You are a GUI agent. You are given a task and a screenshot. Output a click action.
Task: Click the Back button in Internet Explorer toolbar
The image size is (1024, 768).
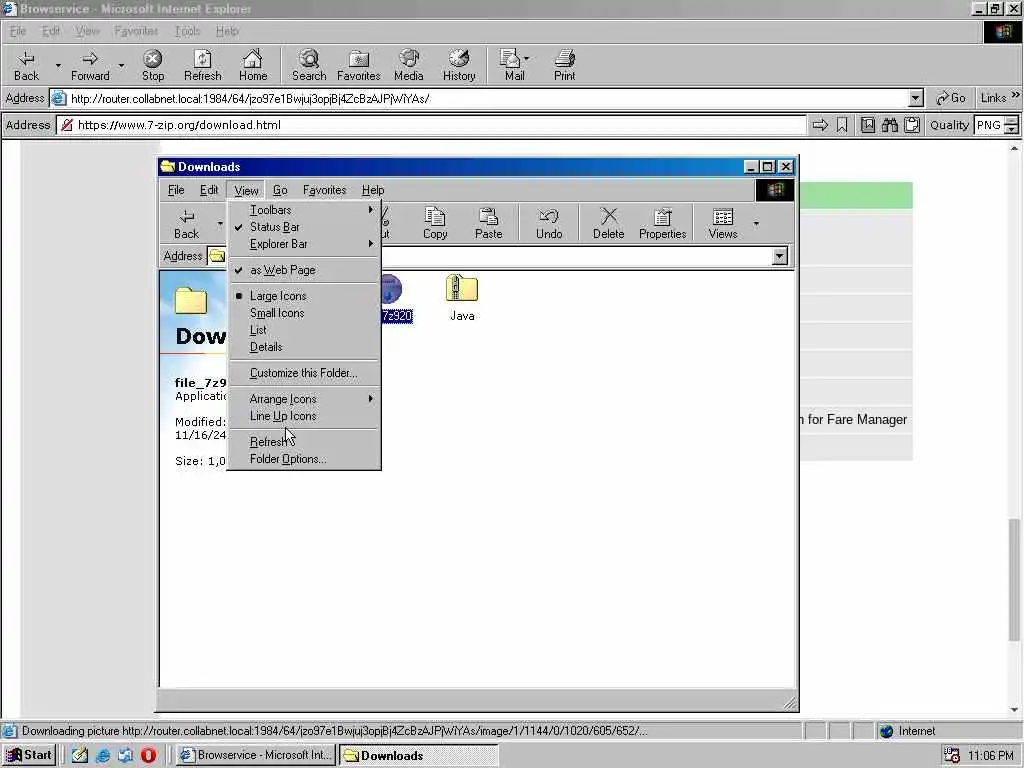(x=26, y=65)
